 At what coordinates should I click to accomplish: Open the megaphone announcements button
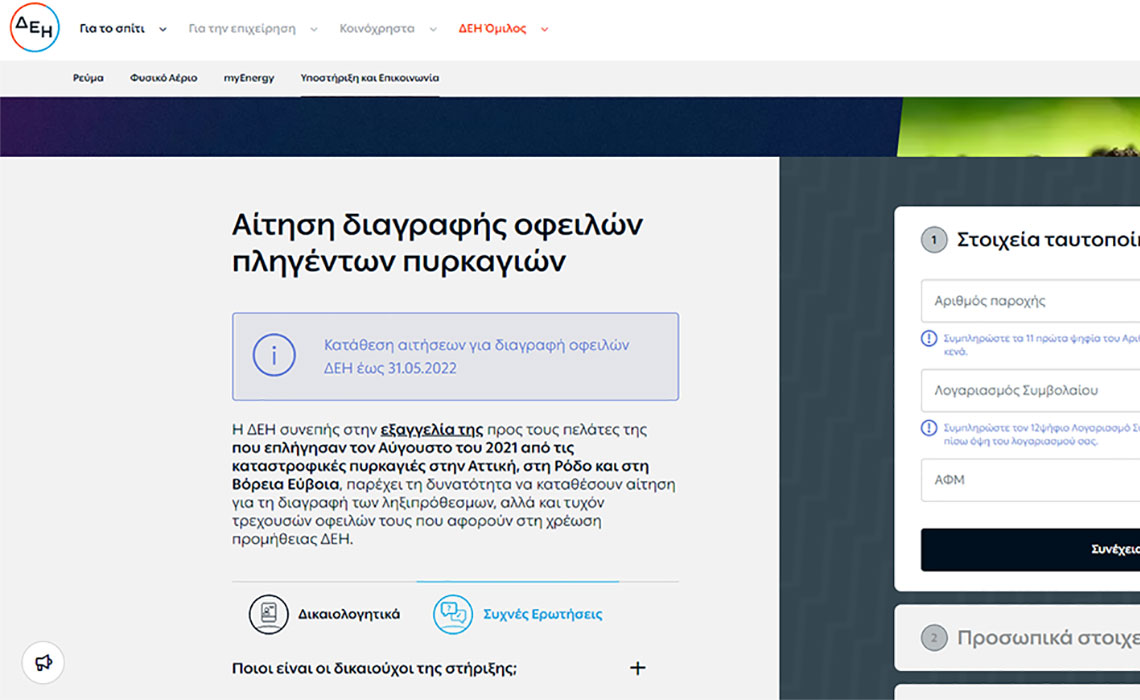(x=43, y=662)
